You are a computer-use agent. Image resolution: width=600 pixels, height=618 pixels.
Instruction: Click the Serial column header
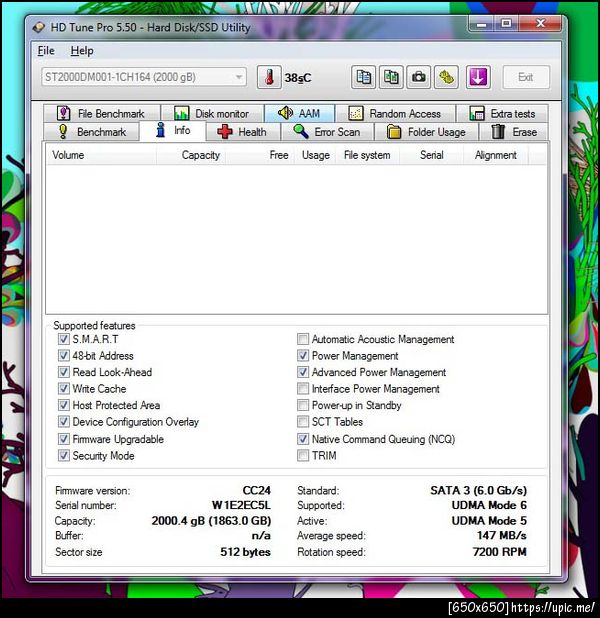tap(431, 155)
